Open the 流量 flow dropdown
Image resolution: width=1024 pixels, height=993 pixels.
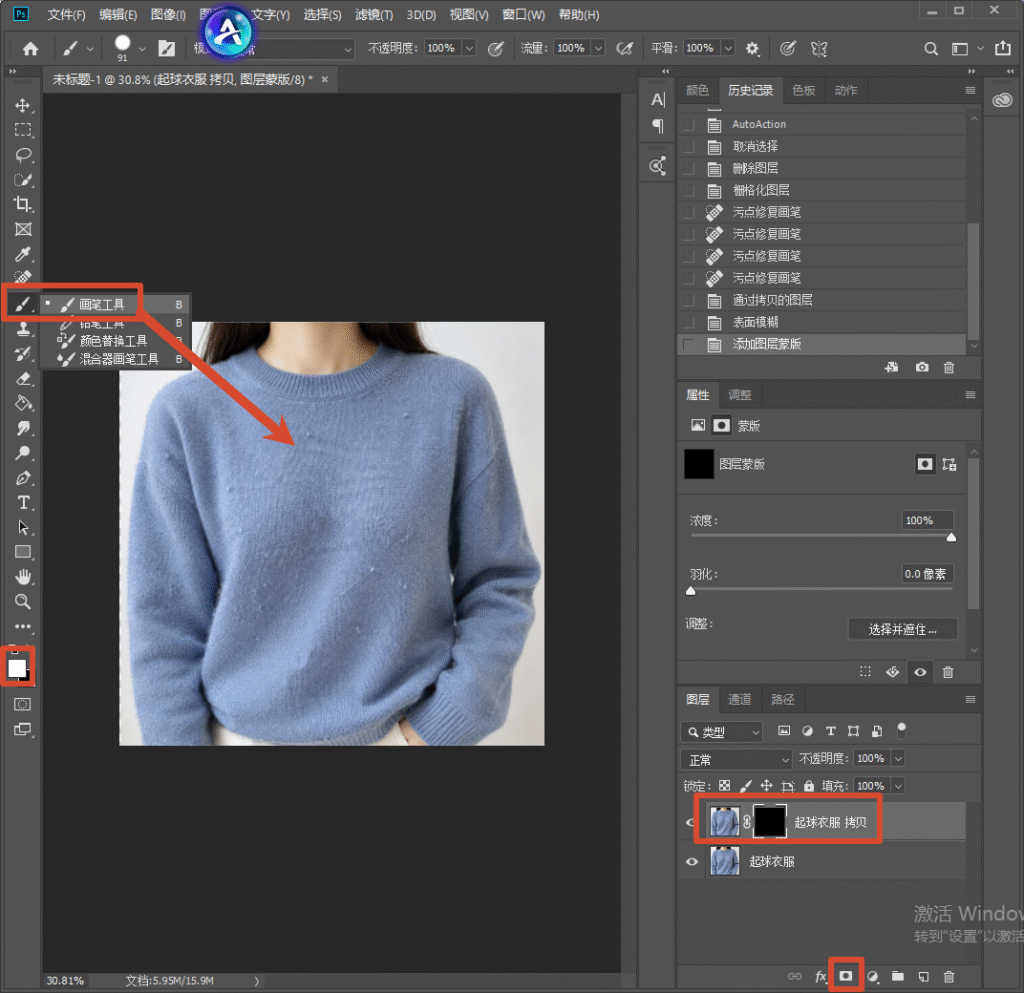(x=598, y=48)
